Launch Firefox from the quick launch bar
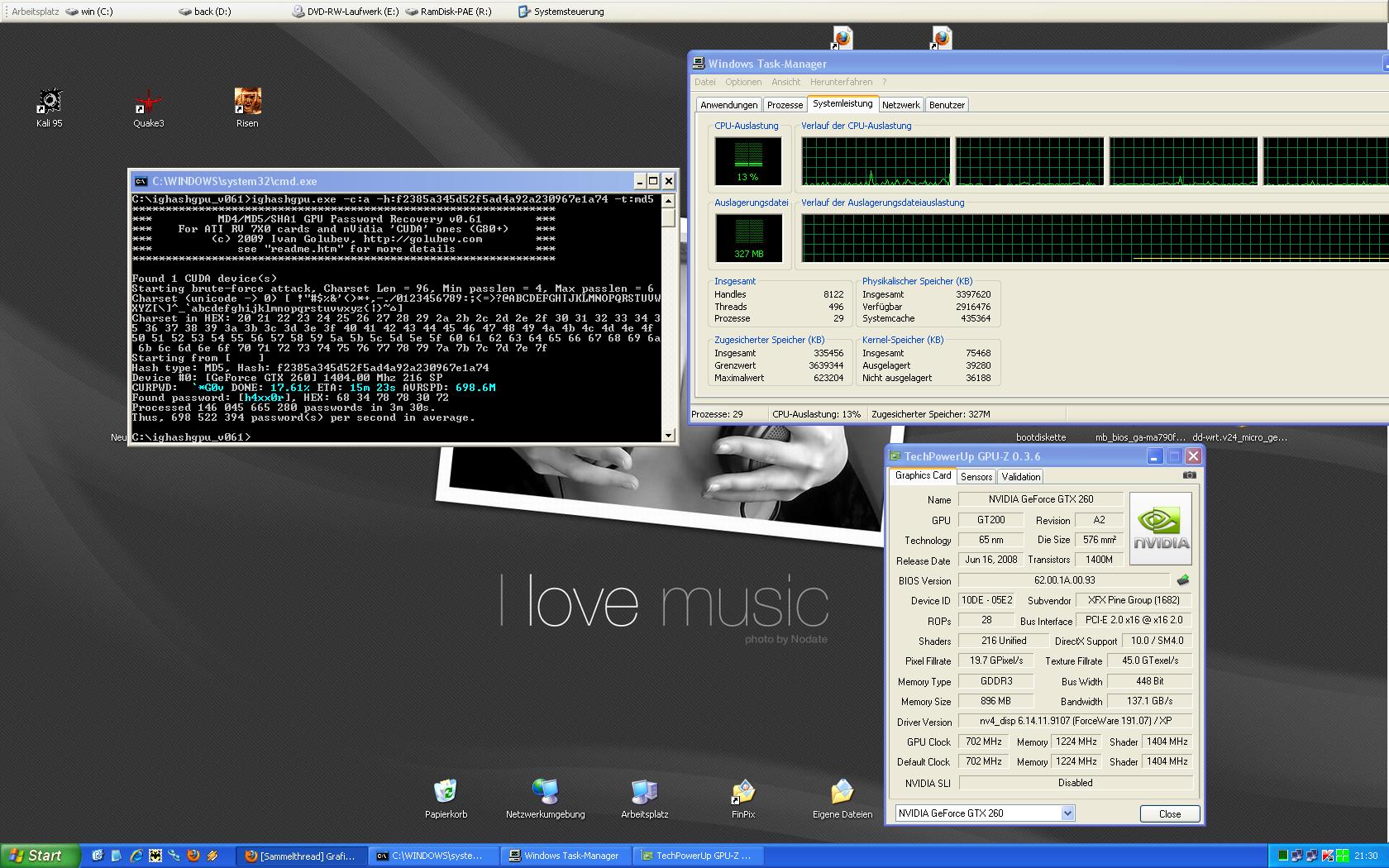This screenshot has width=1389, height=868. (193, 856)
